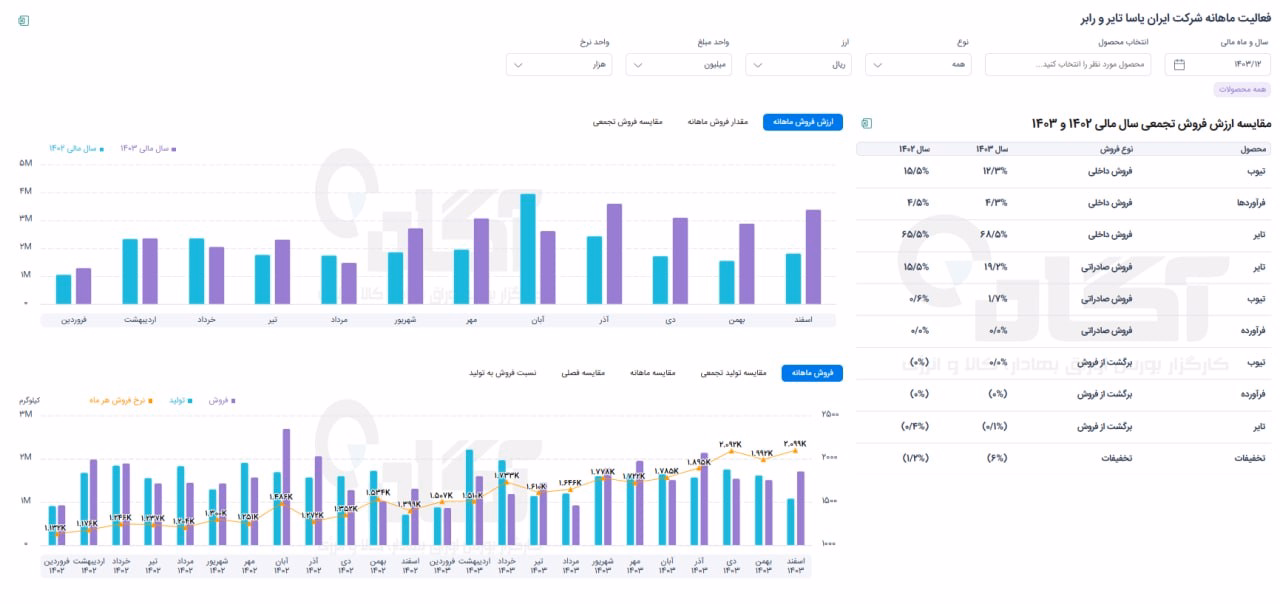The height and width of the screenshot is (604, 1280).
Task: Click the ۱.۴۸۶K data label in the lower chart
Action: (281, 496)
